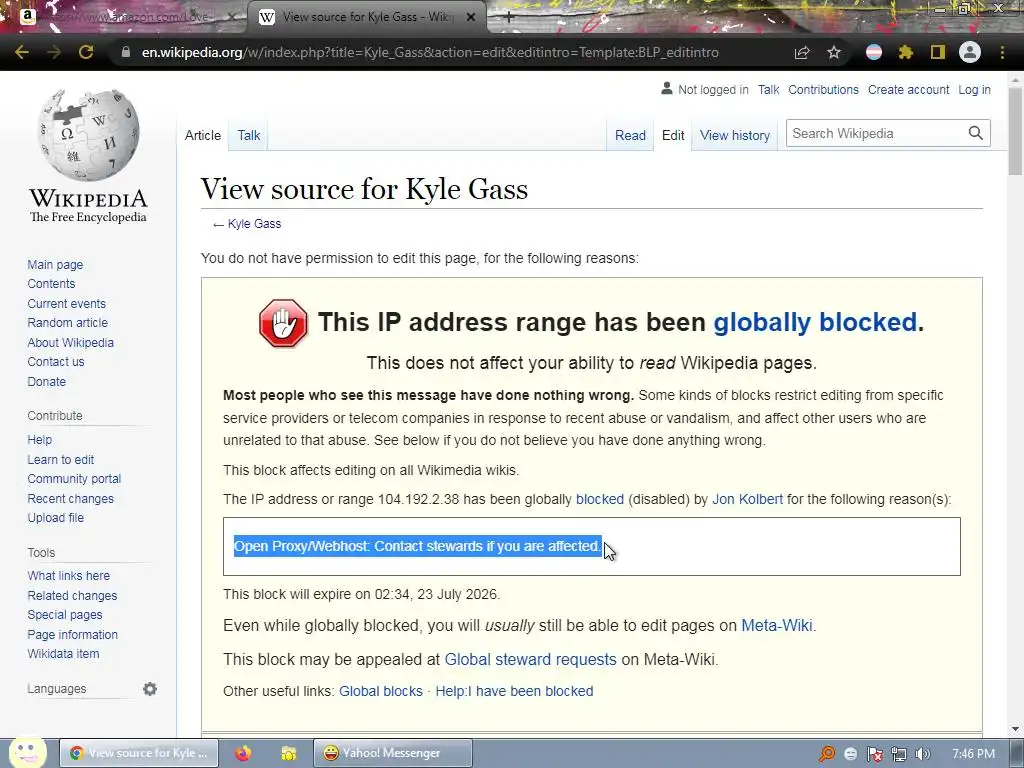Select the Edit tab

click(673, 135)
